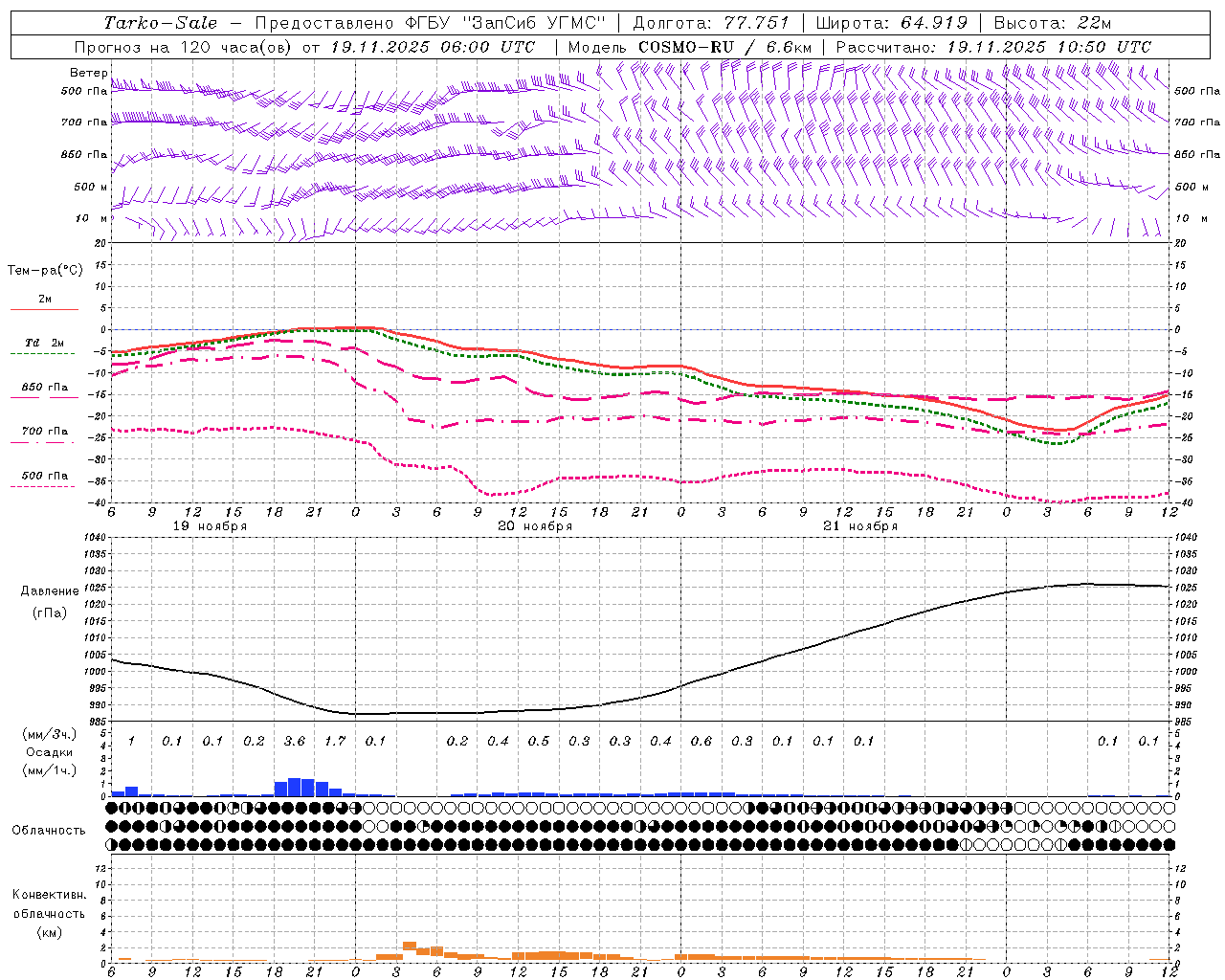
Task: Click the 'Td 2м' dew point legend entry
Action: 44,343
